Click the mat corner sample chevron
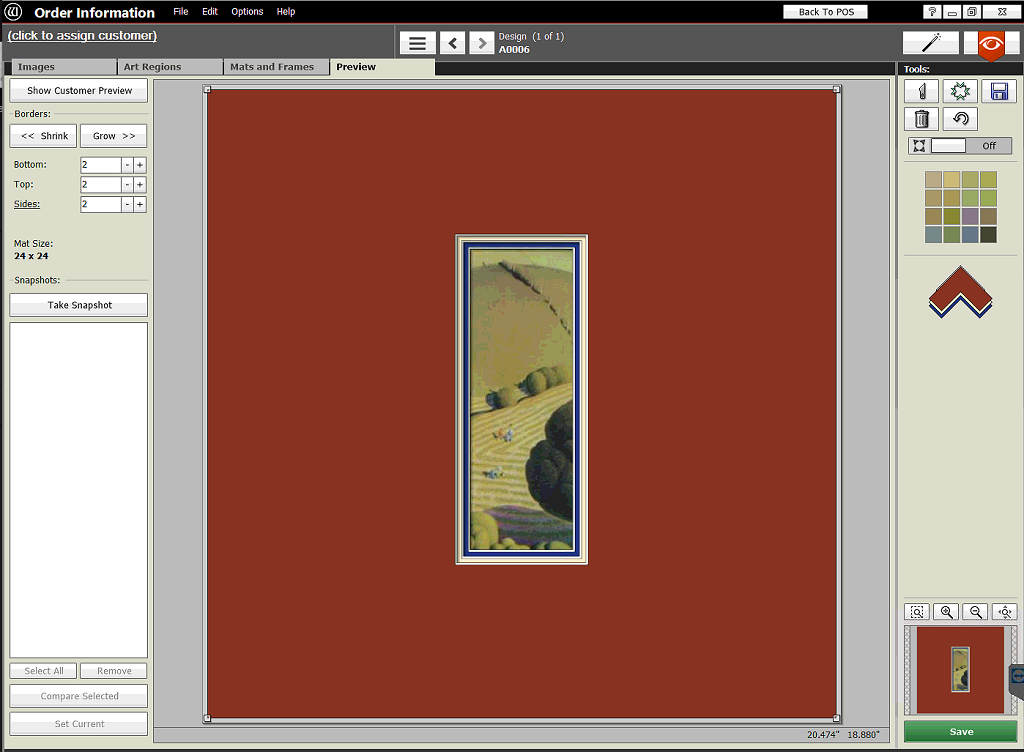This screenshot has height=752, width=1024. [960, 292]
